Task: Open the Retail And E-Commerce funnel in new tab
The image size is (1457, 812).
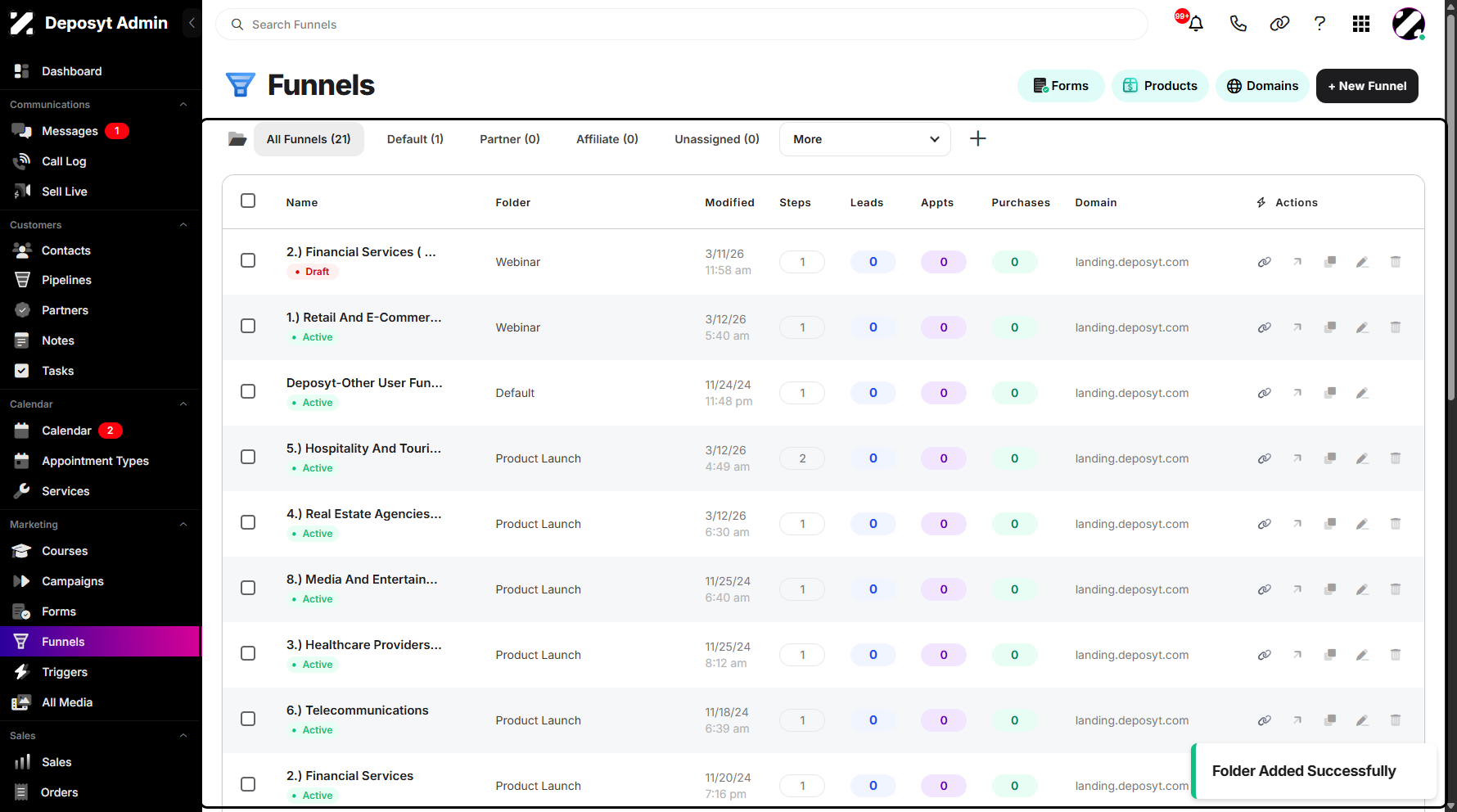Action: coord(1297,327)
